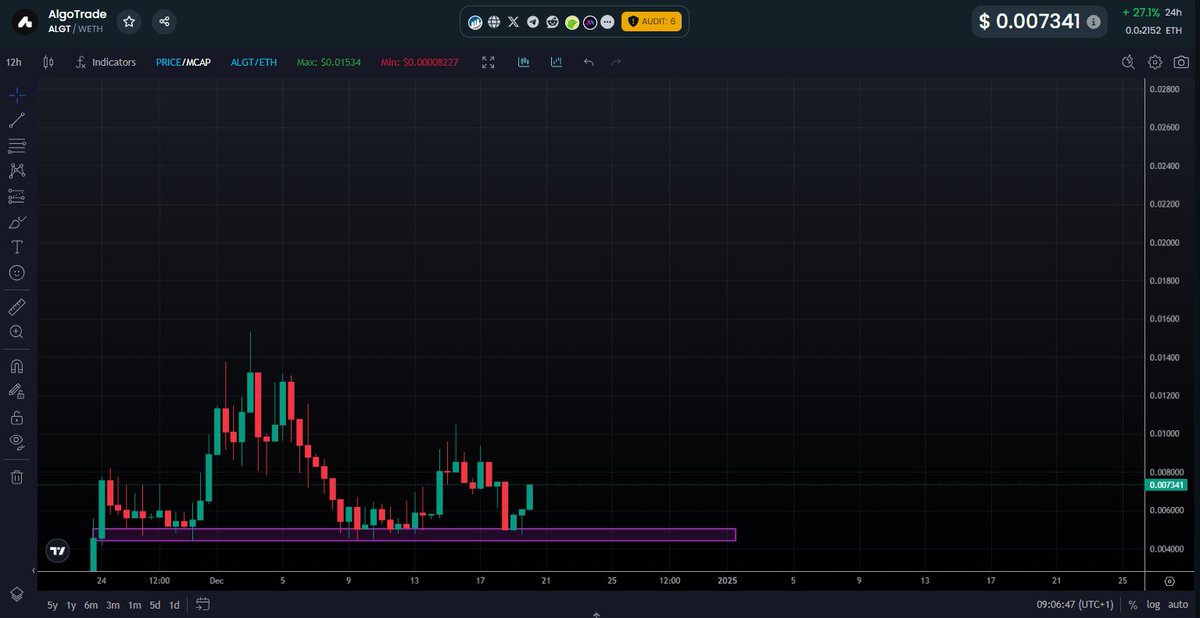Hide all drawings with eye icon
The width and height of the screenshot is (1200, 618).
[17, 441]
